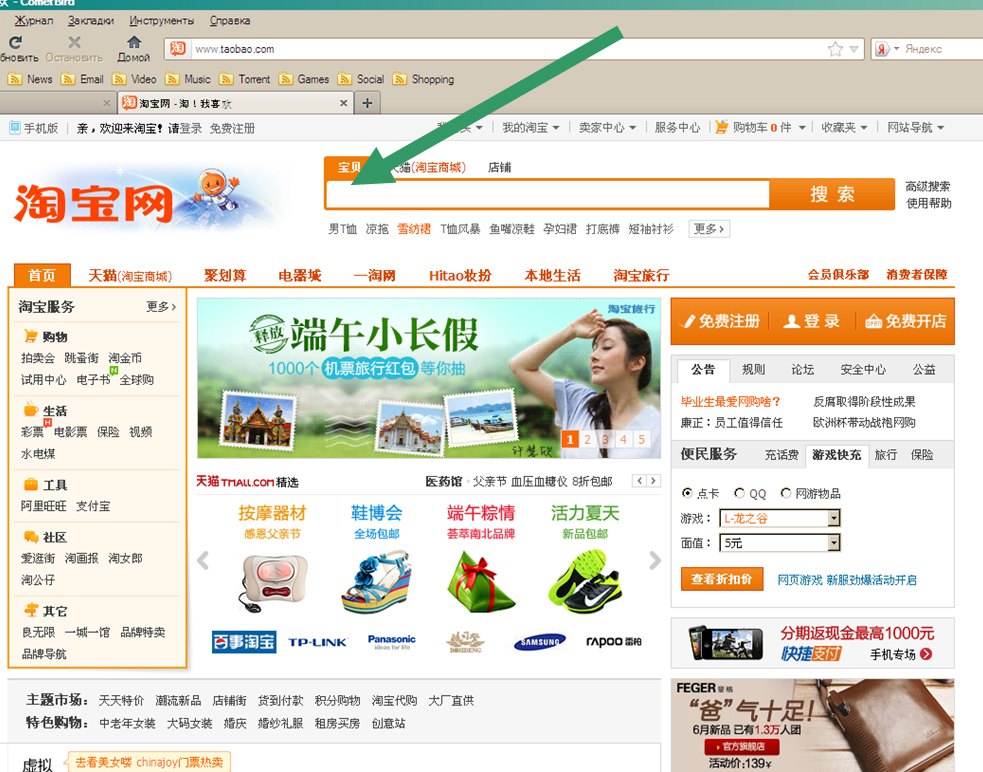Click the browser reload icon
The height and width of the screenshot is (772, 983).
coord(16,42)
